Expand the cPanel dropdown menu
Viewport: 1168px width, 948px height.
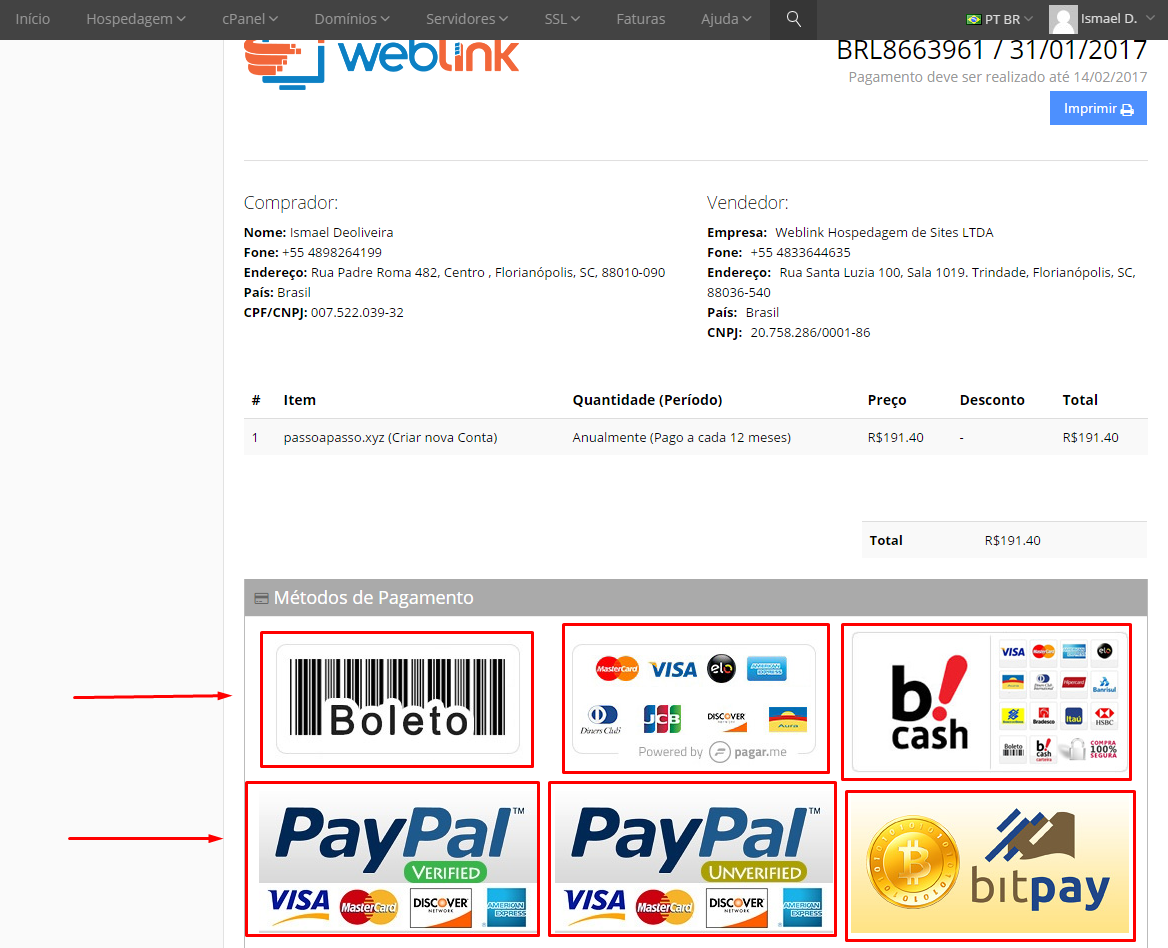250,19
